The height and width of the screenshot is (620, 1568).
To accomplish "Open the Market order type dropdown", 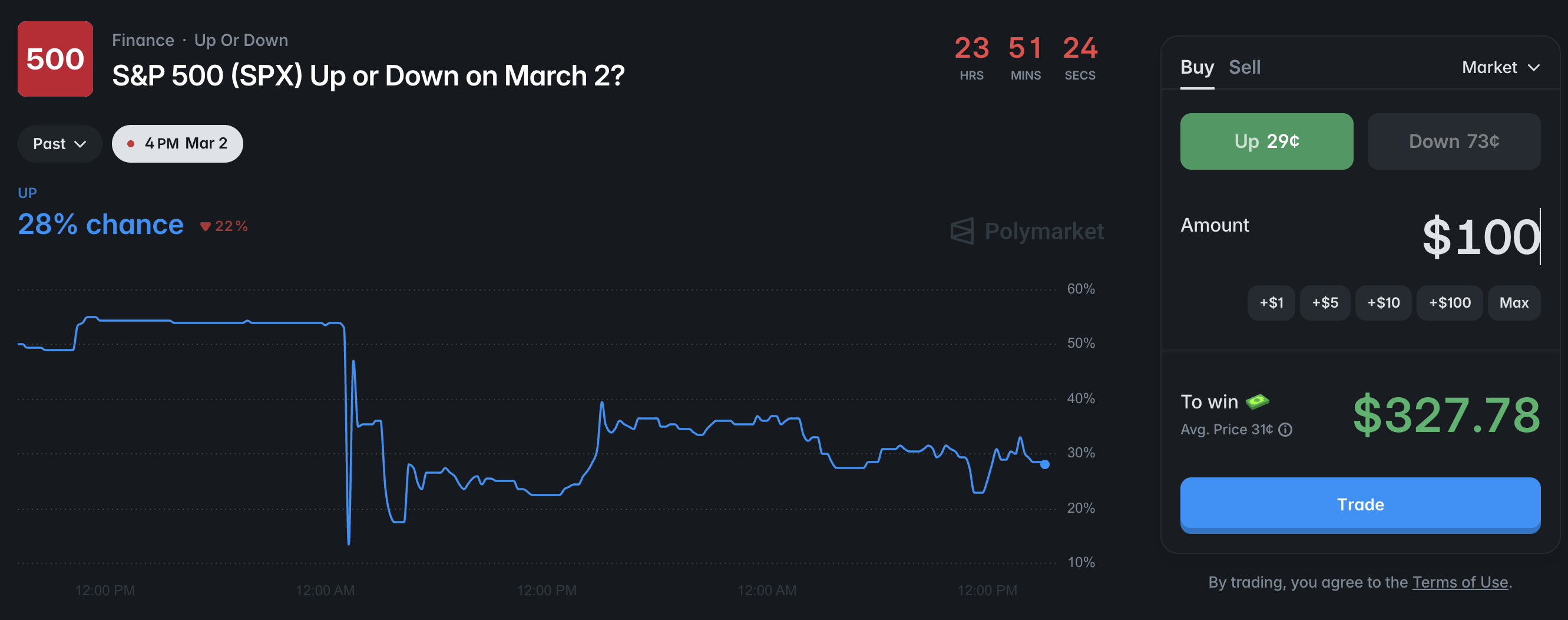I will tap(1501, 67).
